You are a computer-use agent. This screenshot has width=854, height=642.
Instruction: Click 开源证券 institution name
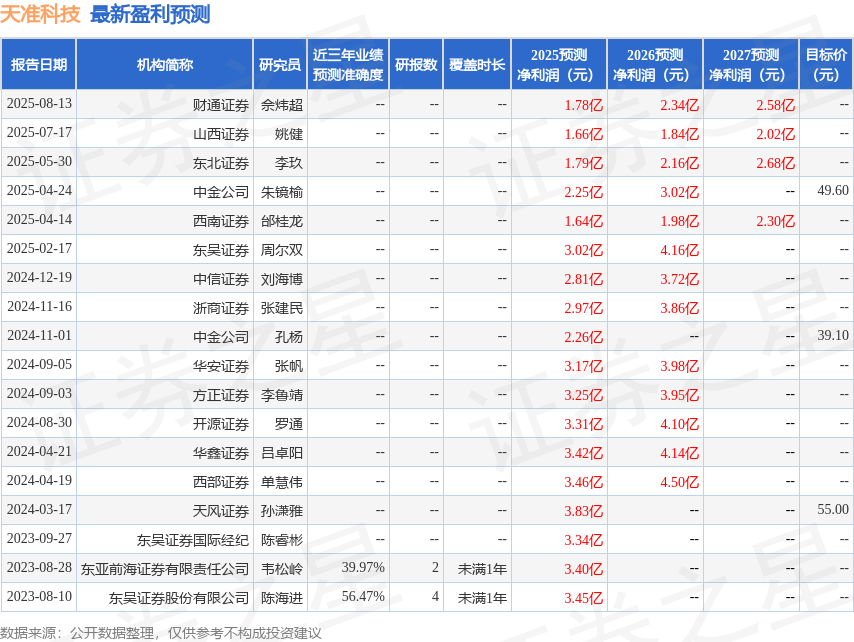pyautogui.click(x=221, y=424)
